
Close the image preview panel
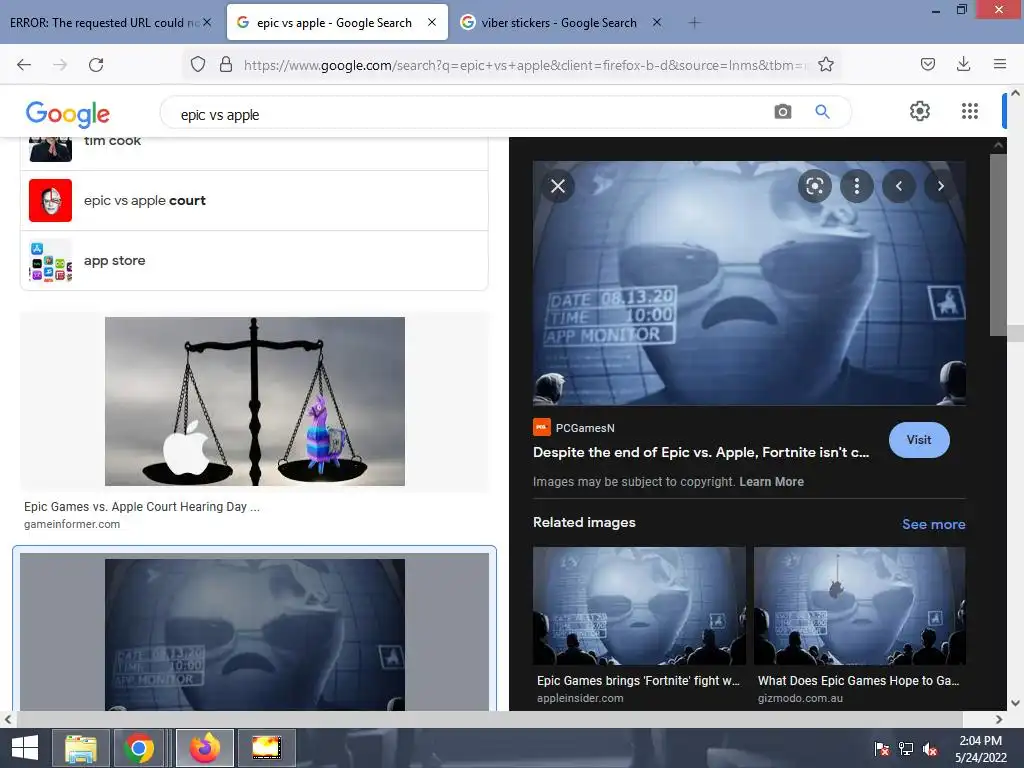(x=558, y=186)
